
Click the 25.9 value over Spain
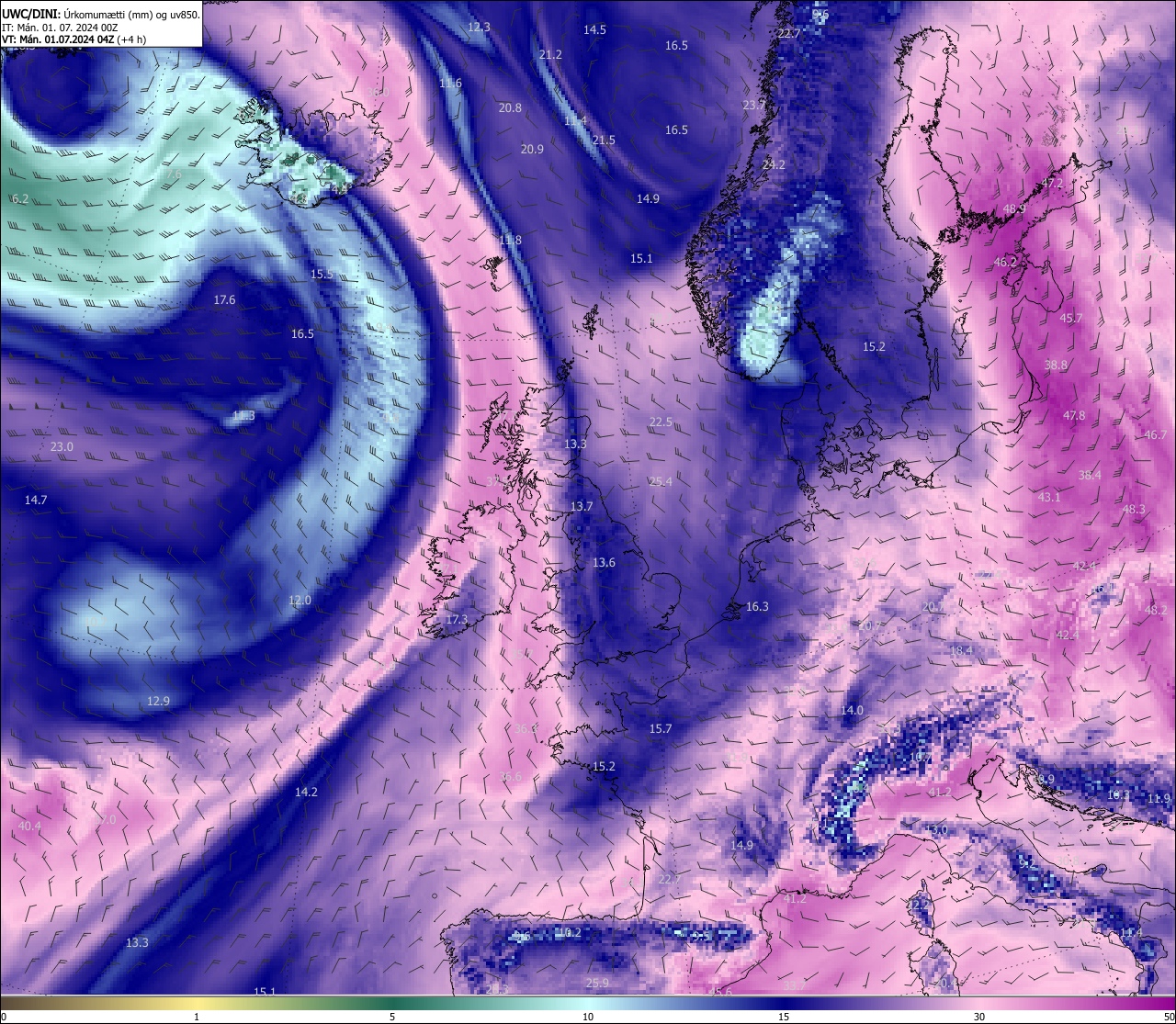click(x=597, y=984)
